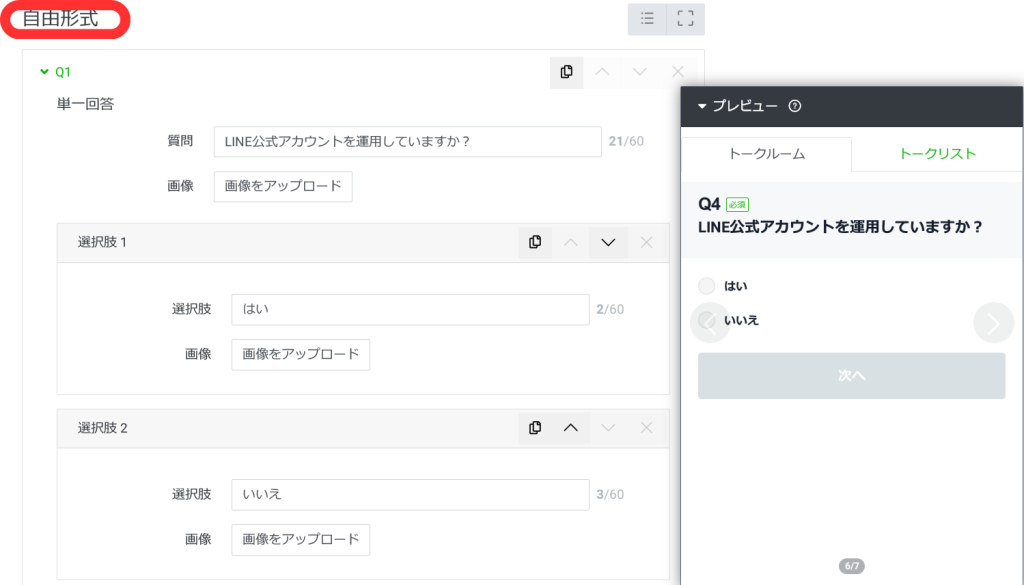Click the right arrow in the preview

coord(991,320)
